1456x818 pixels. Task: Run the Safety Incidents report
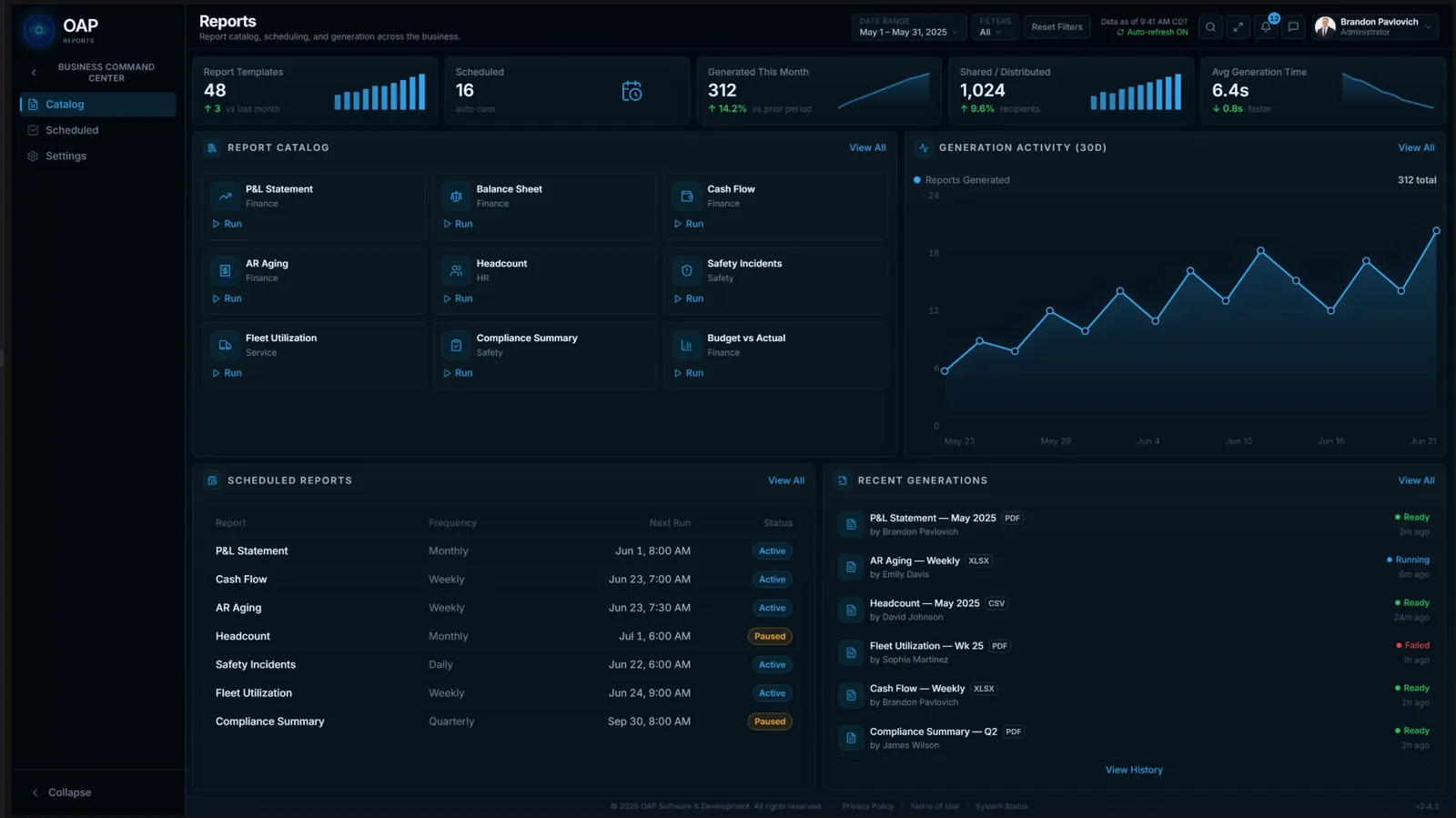[x=689, y=298]
